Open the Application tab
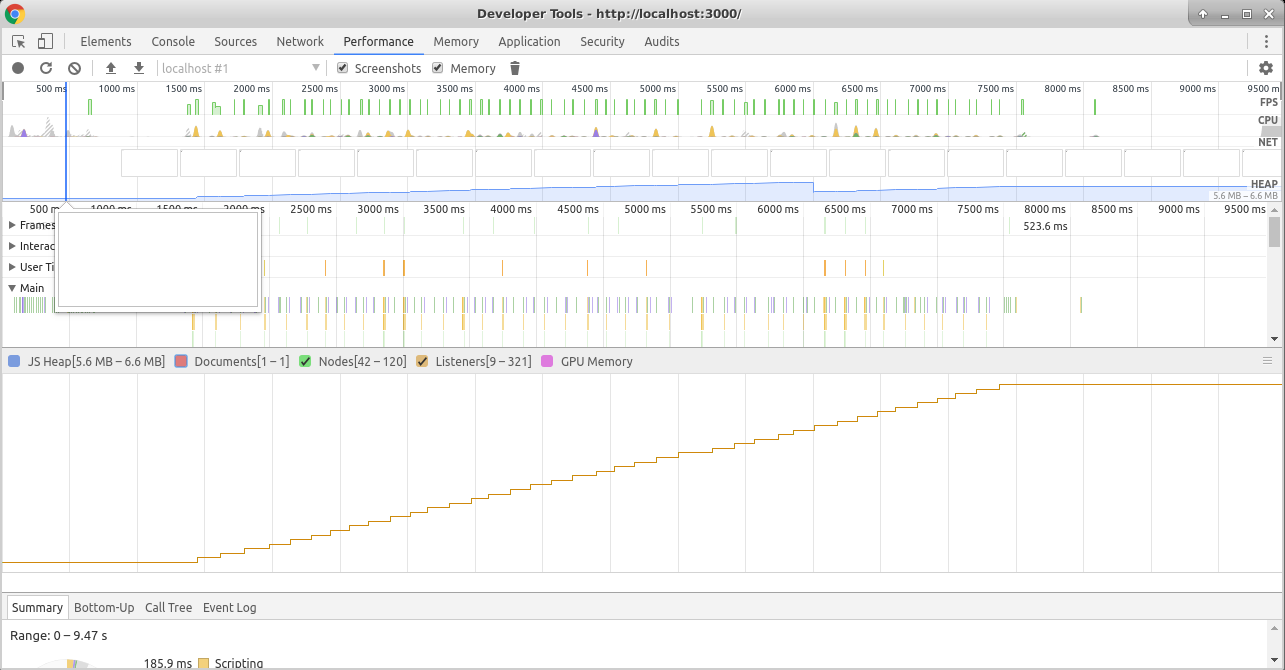This screenshot has height=670, width=1285. [x=529, y=41]
